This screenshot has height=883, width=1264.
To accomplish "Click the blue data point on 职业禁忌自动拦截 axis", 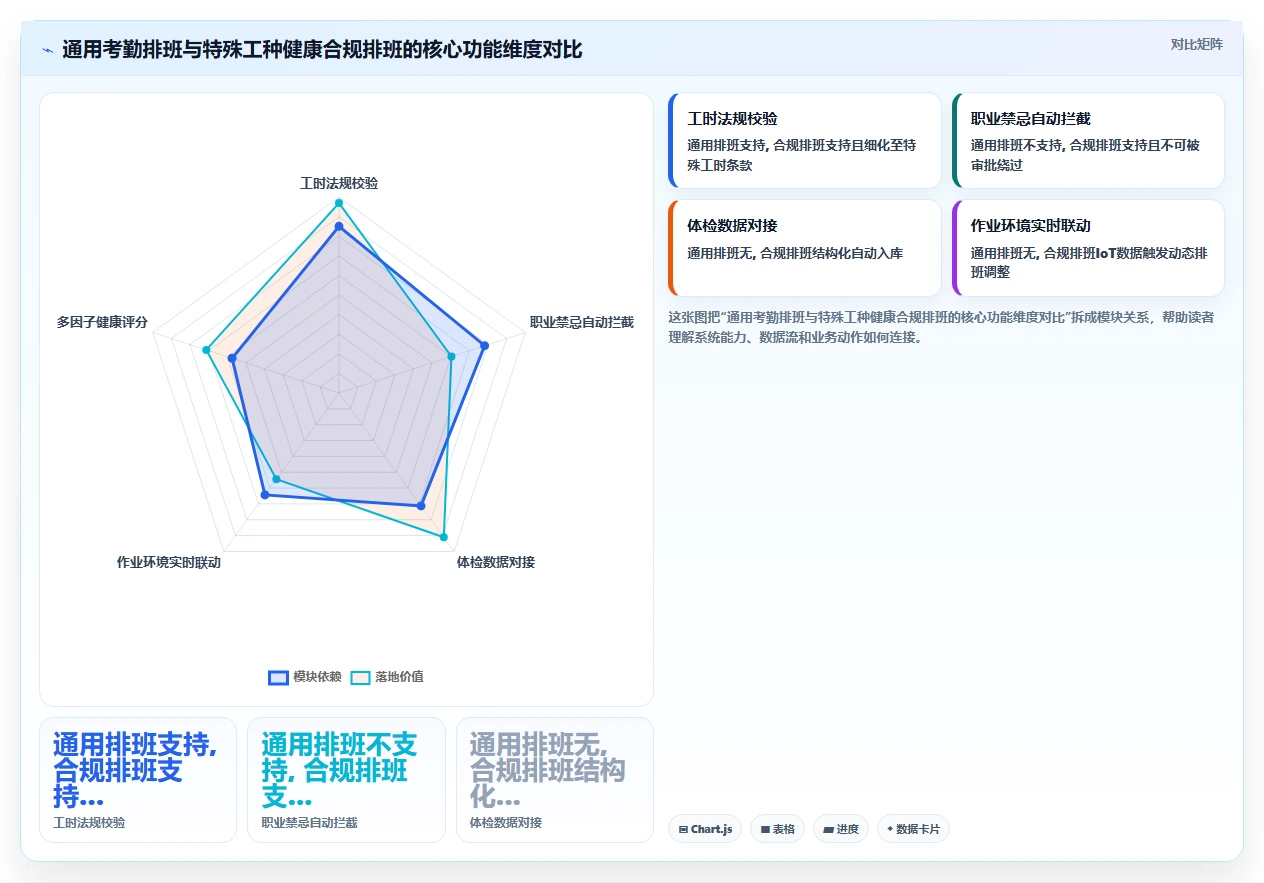I will point(484,346).
